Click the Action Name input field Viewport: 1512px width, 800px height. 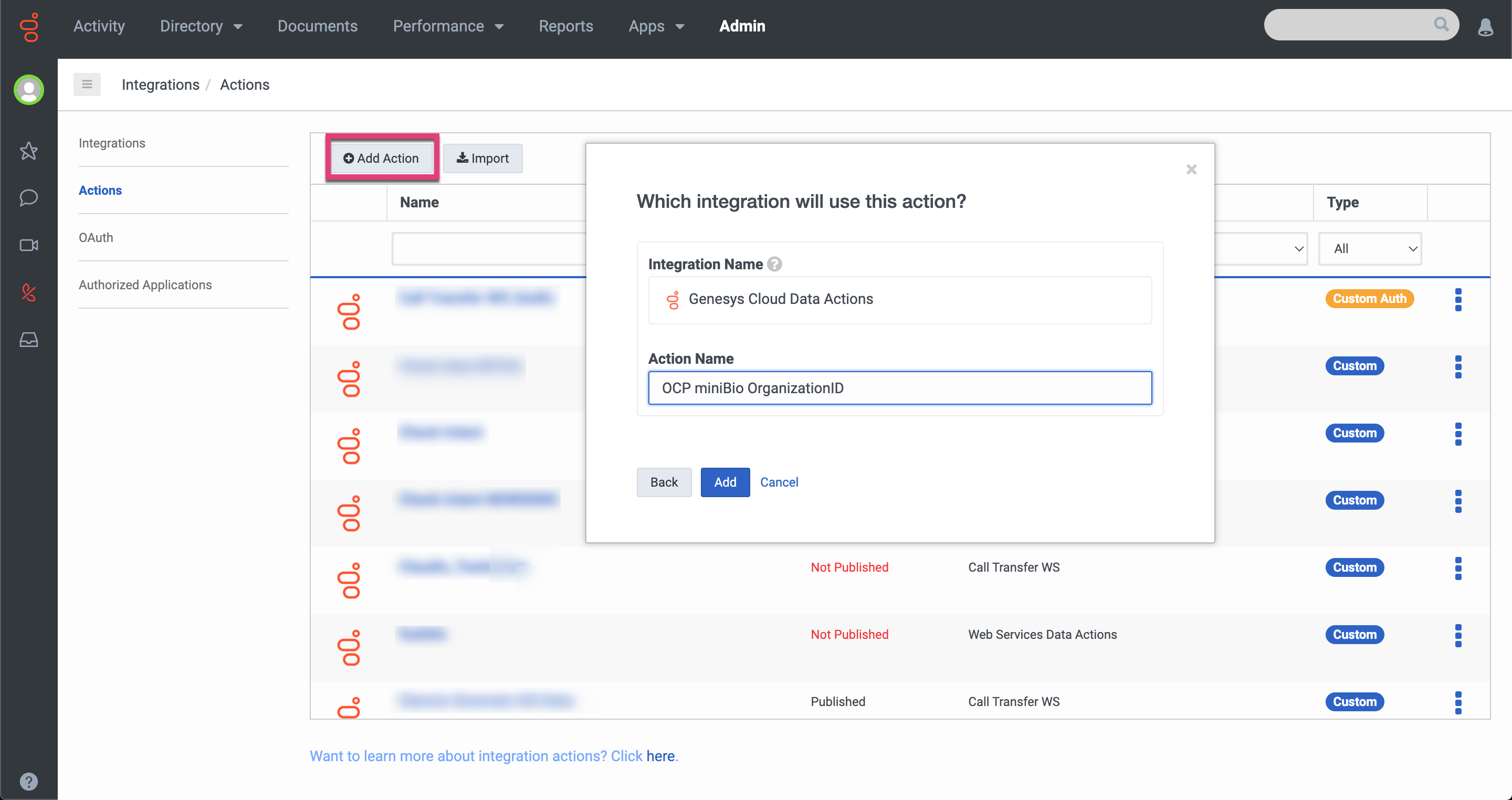pos(899,388)
